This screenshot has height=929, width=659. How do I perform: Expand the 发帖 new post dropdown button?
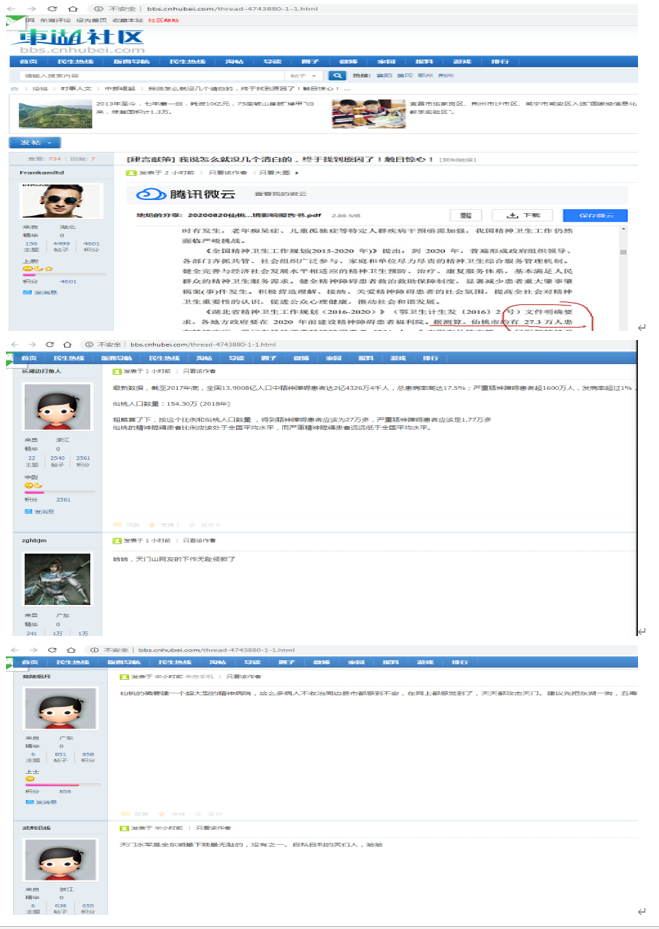click(x=34, y=143)
